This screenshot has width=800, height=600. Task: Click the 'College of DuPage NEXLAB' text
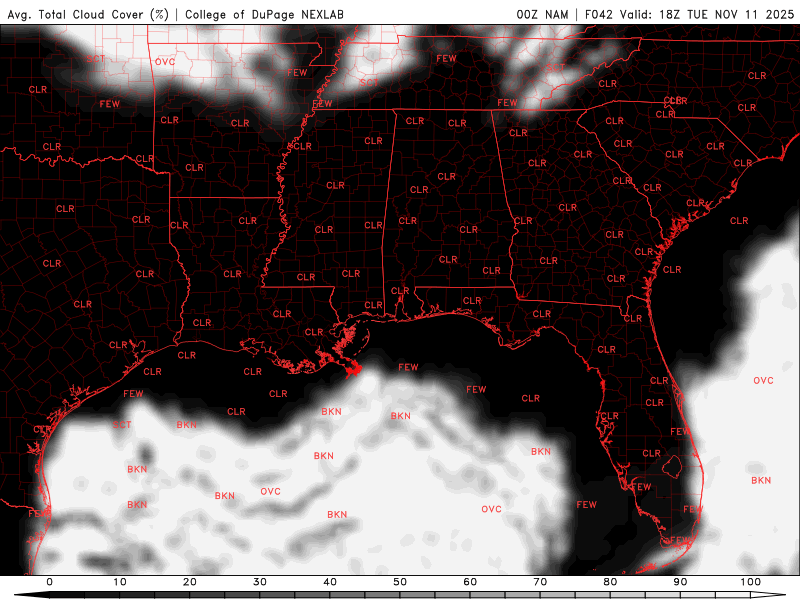[x=264, y=14]
